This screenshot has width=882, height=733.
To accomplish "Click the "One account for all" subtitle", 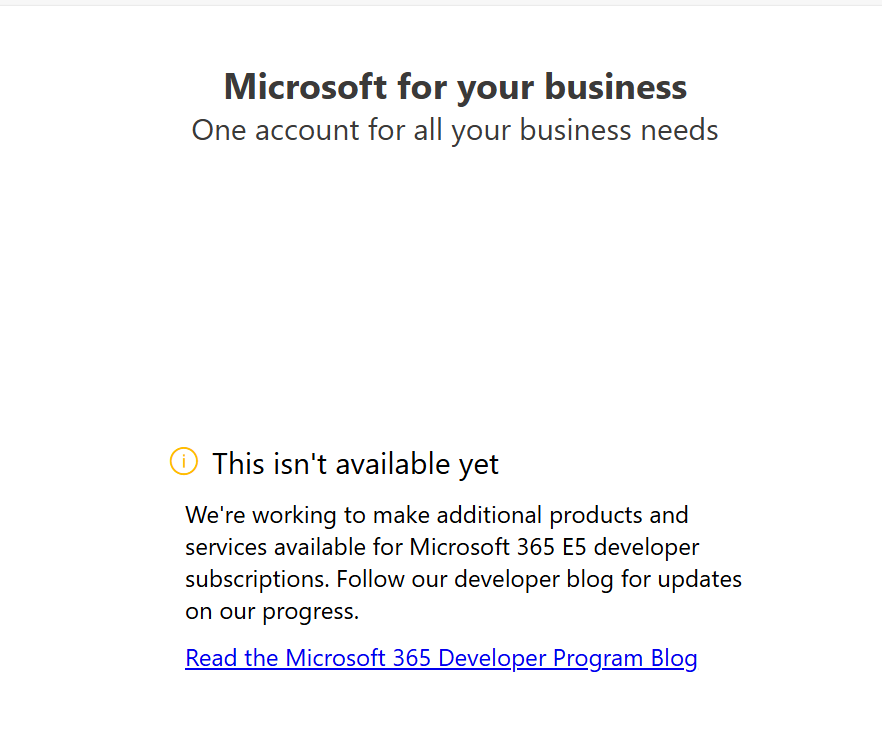I will click(455, 130).
